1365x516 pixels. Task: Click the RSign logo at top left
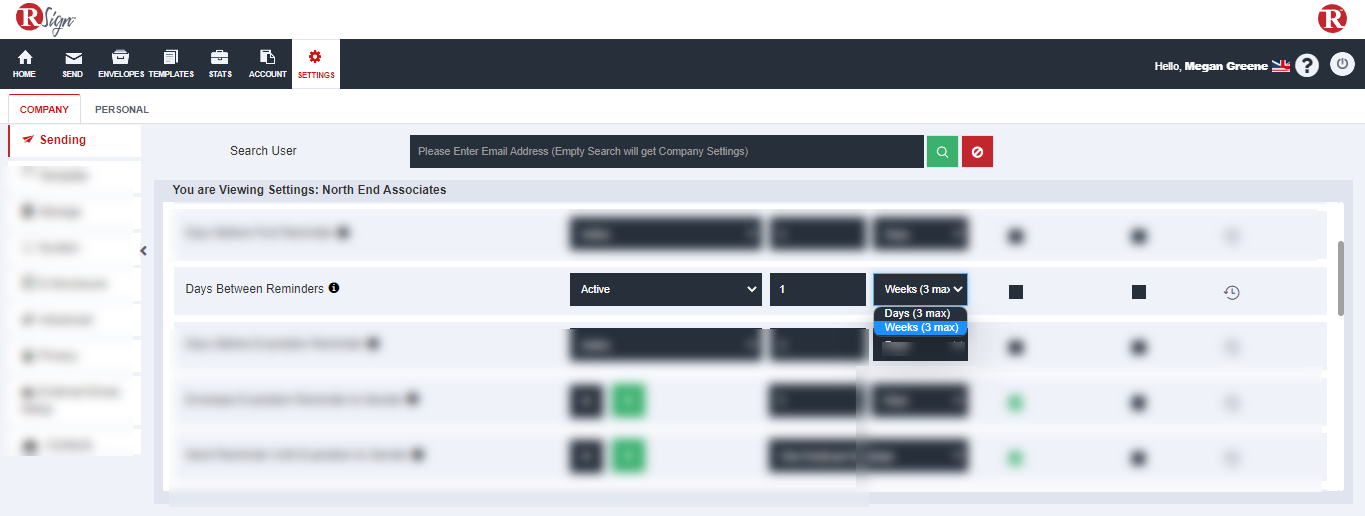coord(46,19)
